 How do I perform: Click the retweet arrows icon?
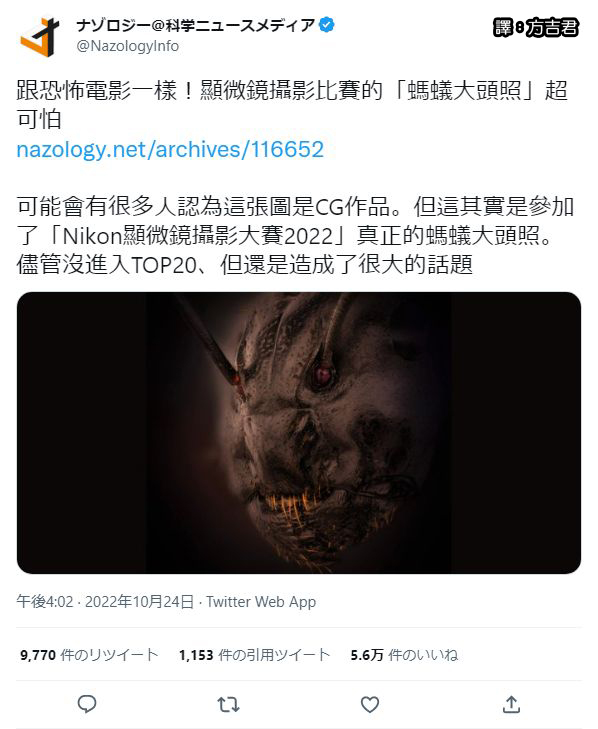point(228,705)
